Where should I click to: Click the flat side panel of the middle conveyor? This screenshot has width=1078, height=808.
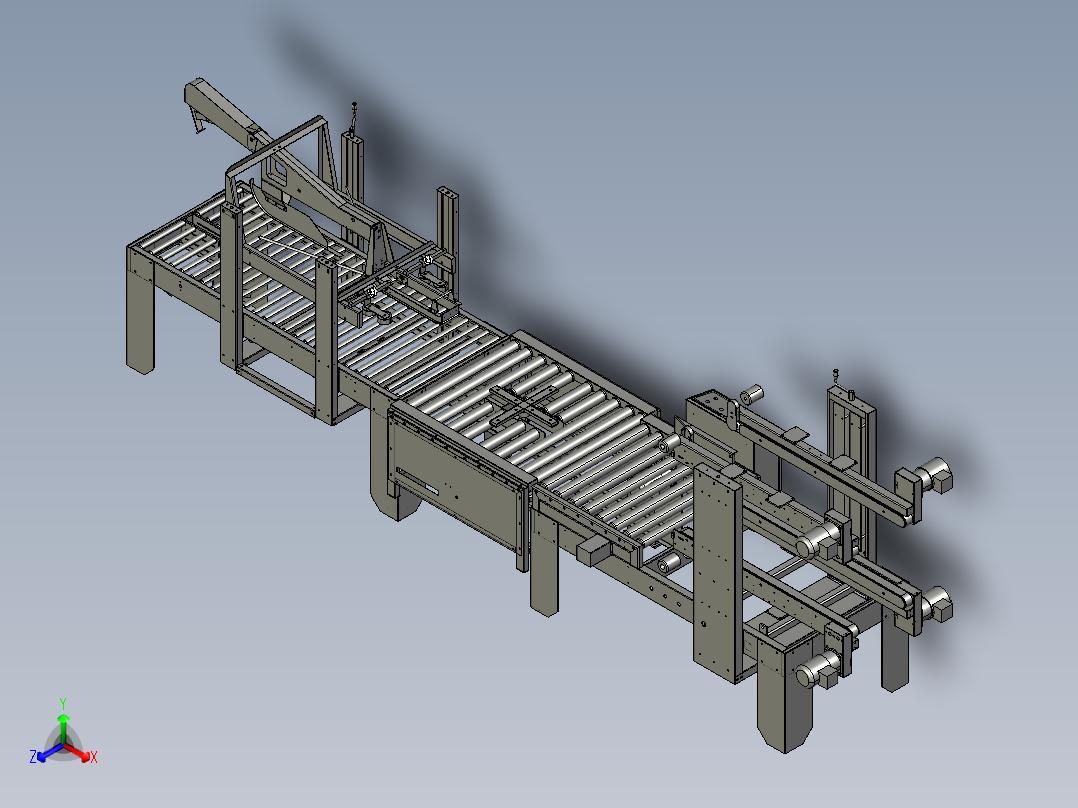(455, 476)
